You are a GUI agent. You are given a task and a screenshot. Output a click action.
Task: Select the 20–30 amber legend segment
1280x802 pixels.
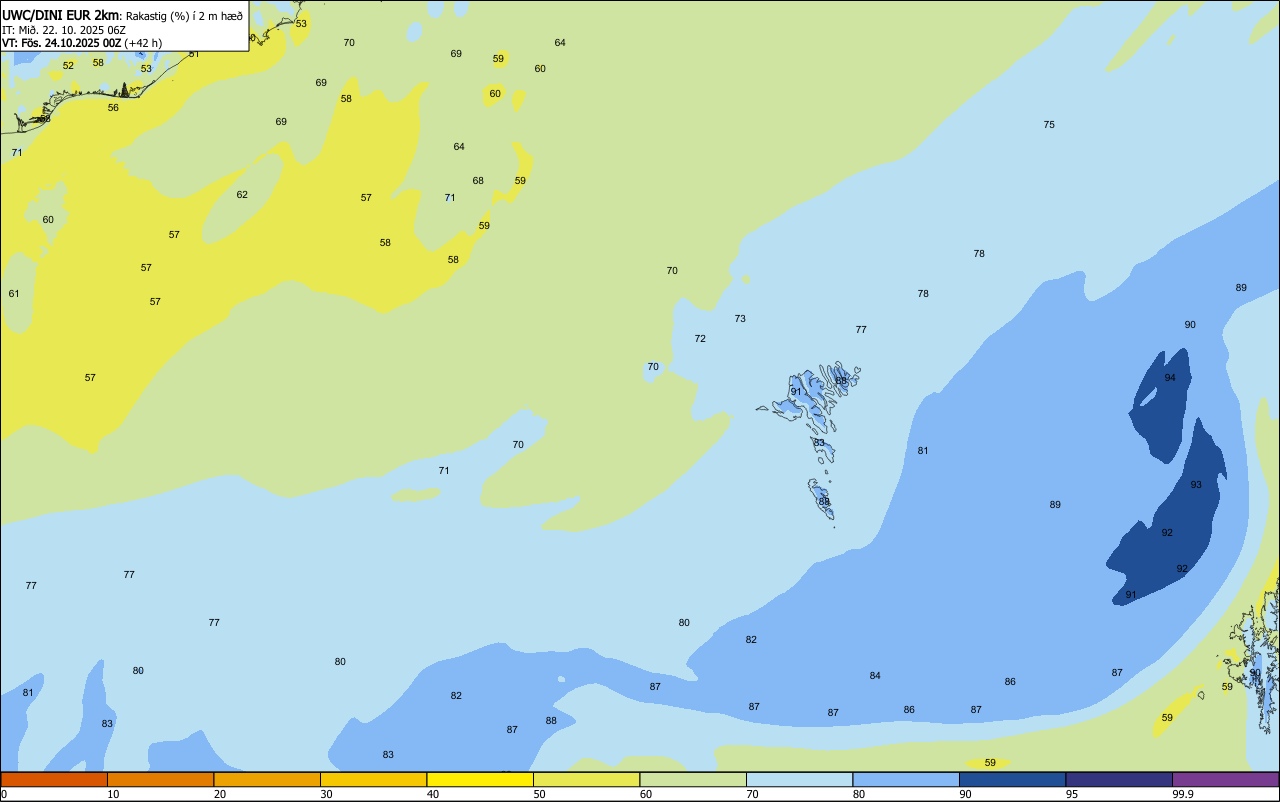(267, 779)
